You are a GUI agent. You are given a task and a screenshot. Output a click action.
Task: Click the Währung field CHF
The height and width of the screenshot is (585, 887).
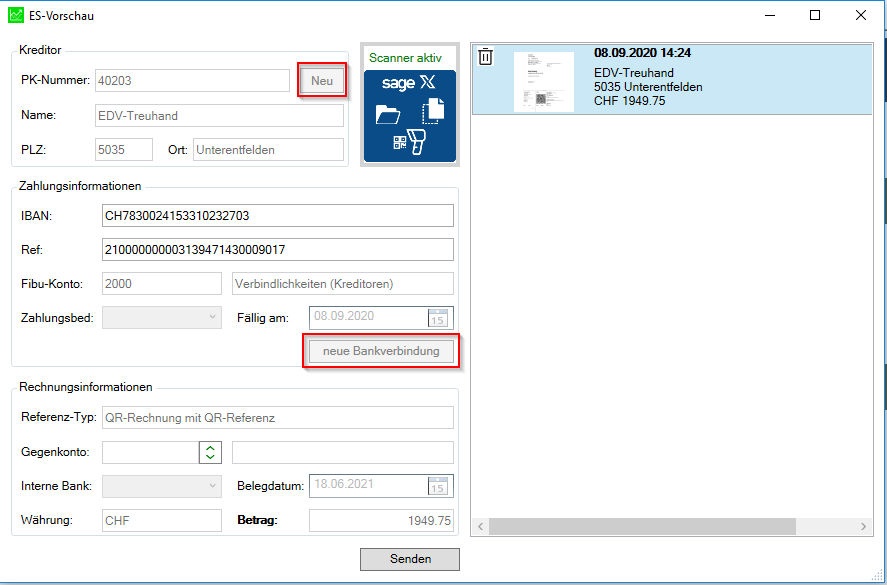162,521
